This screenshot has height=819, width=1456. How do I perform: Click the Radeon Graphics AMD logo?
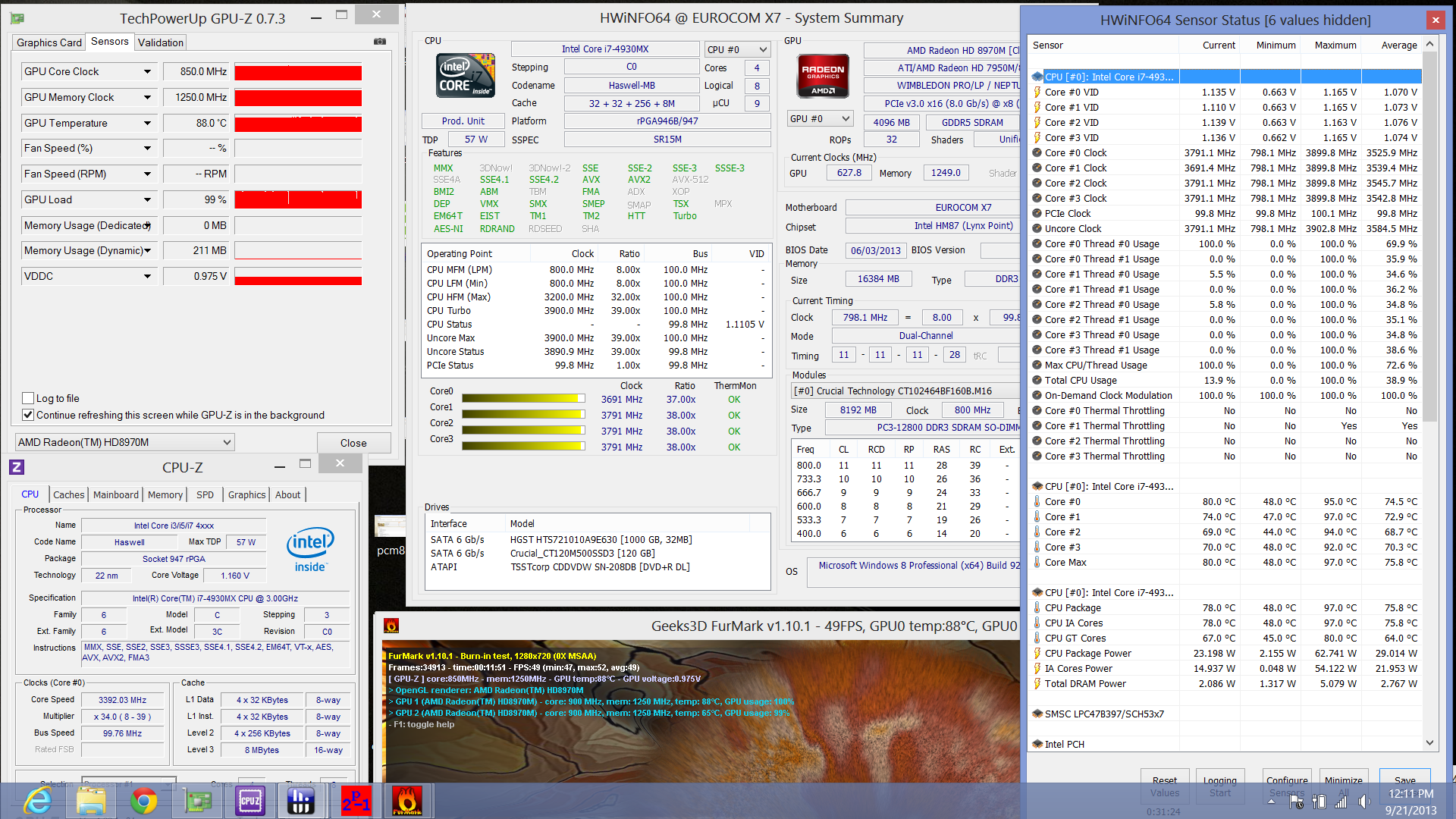coord(823,77)
